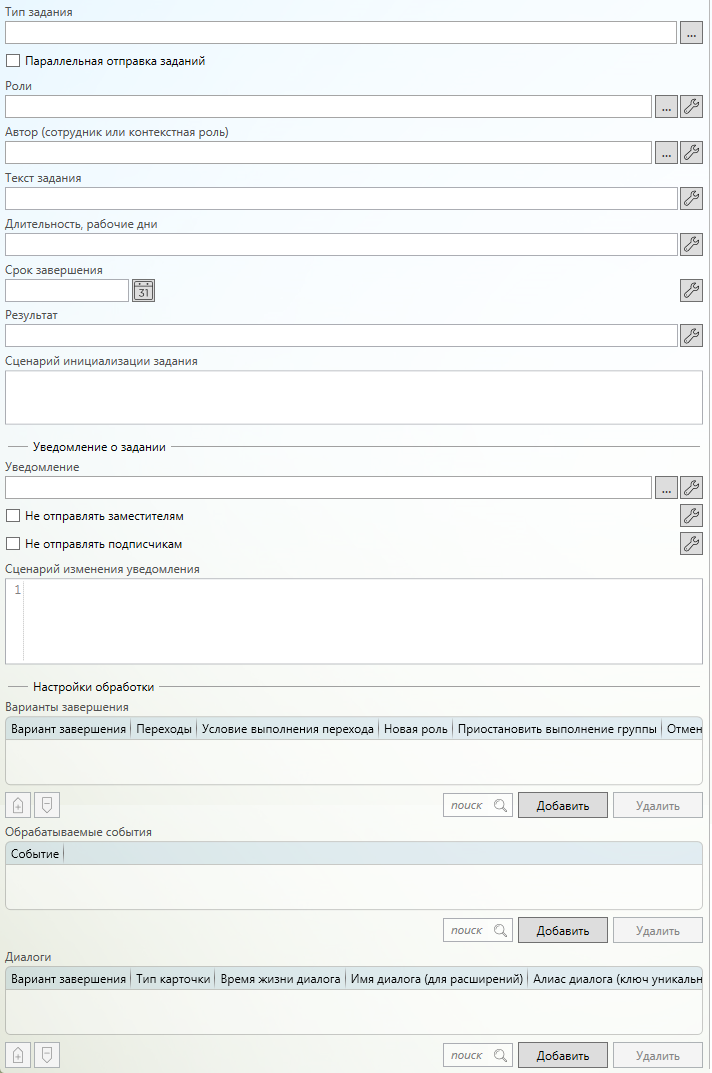Enable Параллельная отправка заданий checkbox

click(x=13, y=61)
